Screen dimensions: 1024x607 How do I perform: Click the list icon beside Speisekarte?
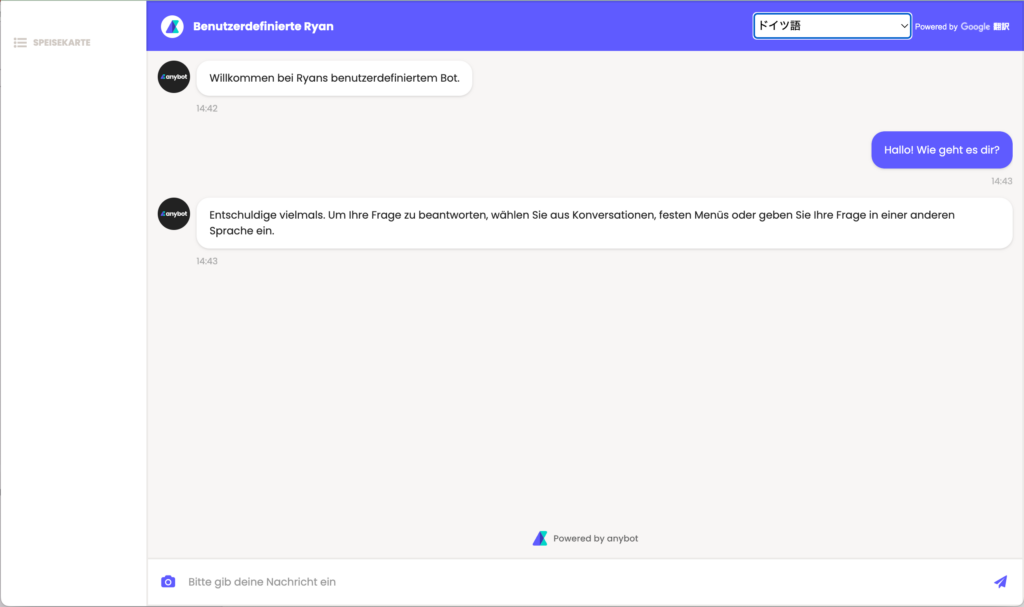coord(20,43)
